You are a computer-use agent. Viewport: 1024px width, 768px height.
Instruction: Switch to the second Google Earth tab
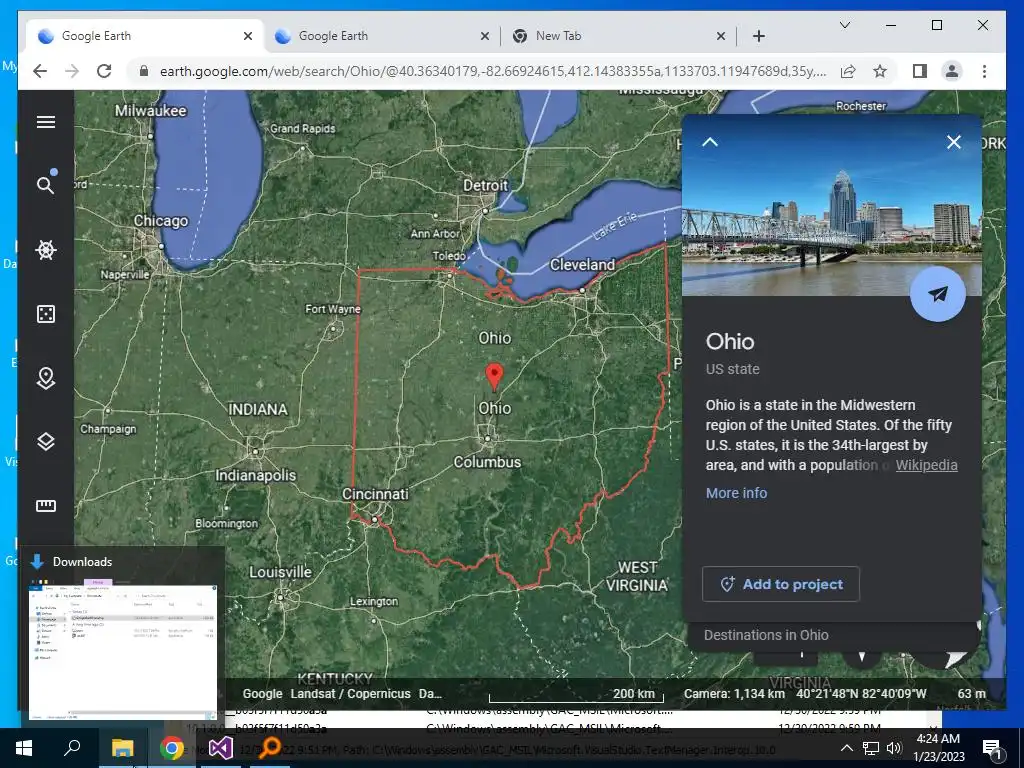click(381, 36)
